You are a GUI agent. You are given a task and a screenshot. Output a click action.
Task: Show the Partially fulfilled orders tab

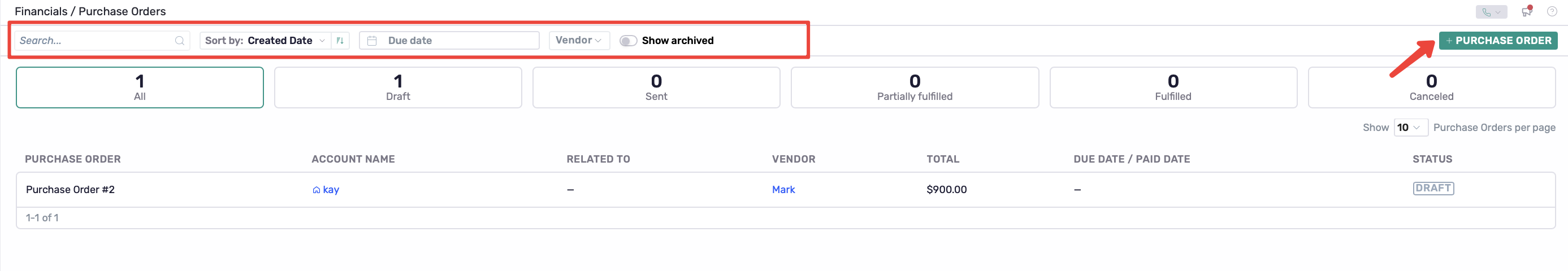tap(913, 88)
